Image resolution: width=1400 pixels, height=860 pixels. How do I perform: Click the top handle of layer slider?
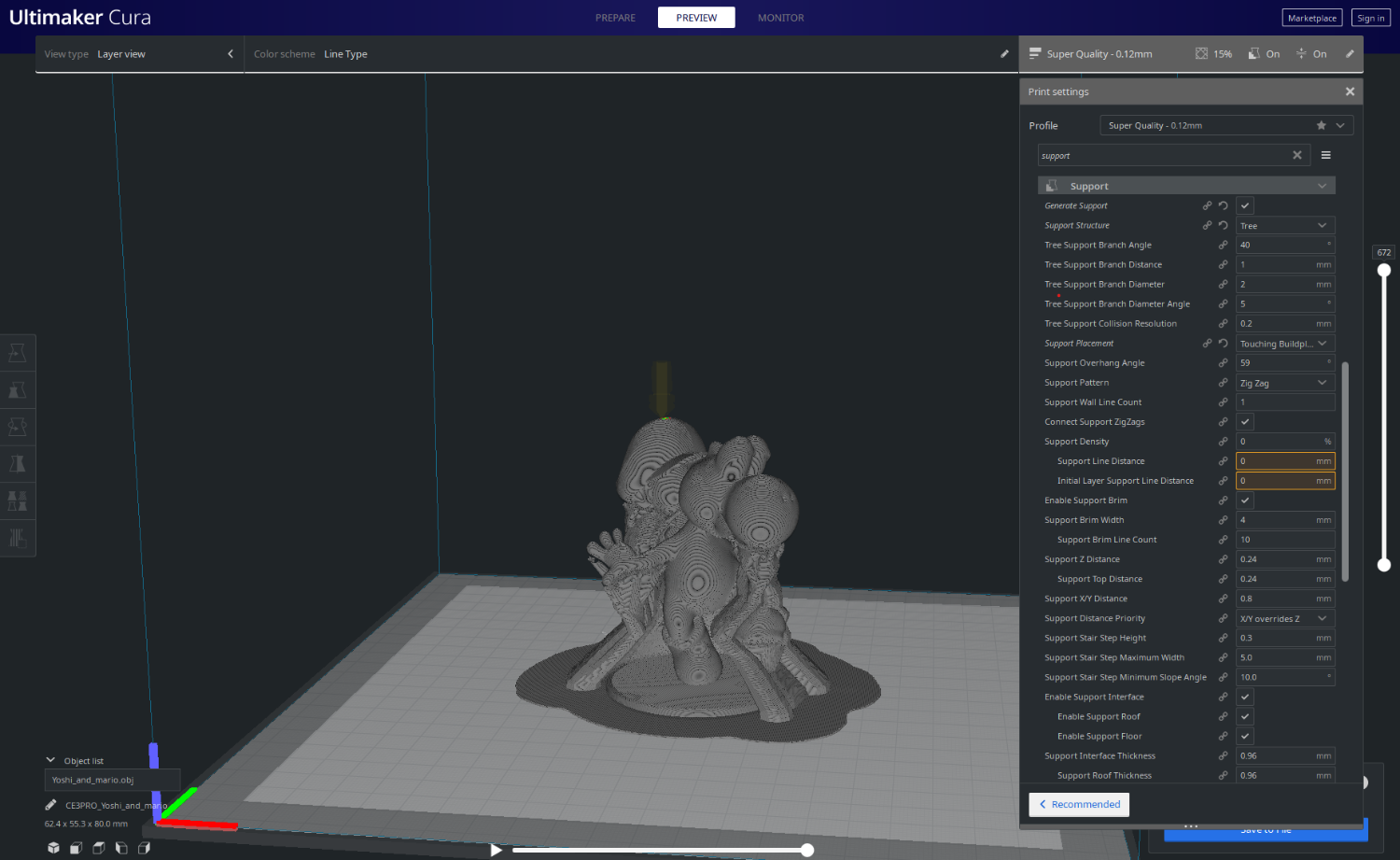click(1384, 270)
